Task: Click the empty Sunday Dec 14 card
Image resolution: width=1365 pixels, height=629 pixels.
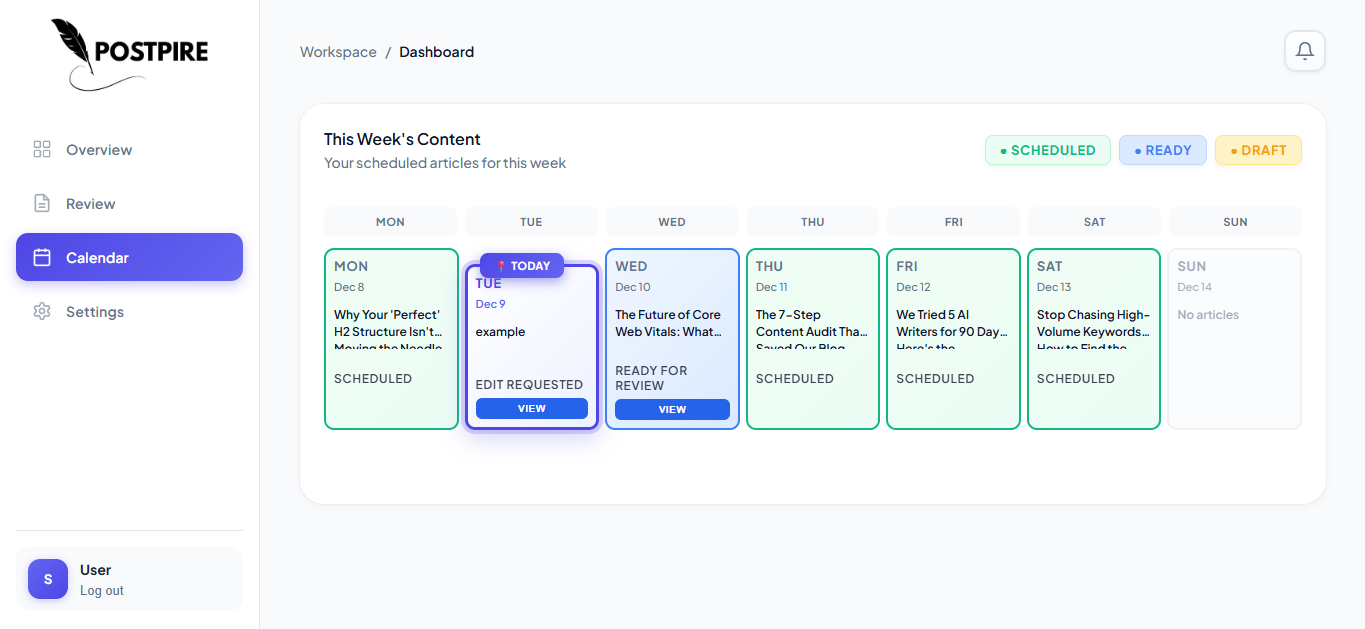Action: coord(1235,339)
